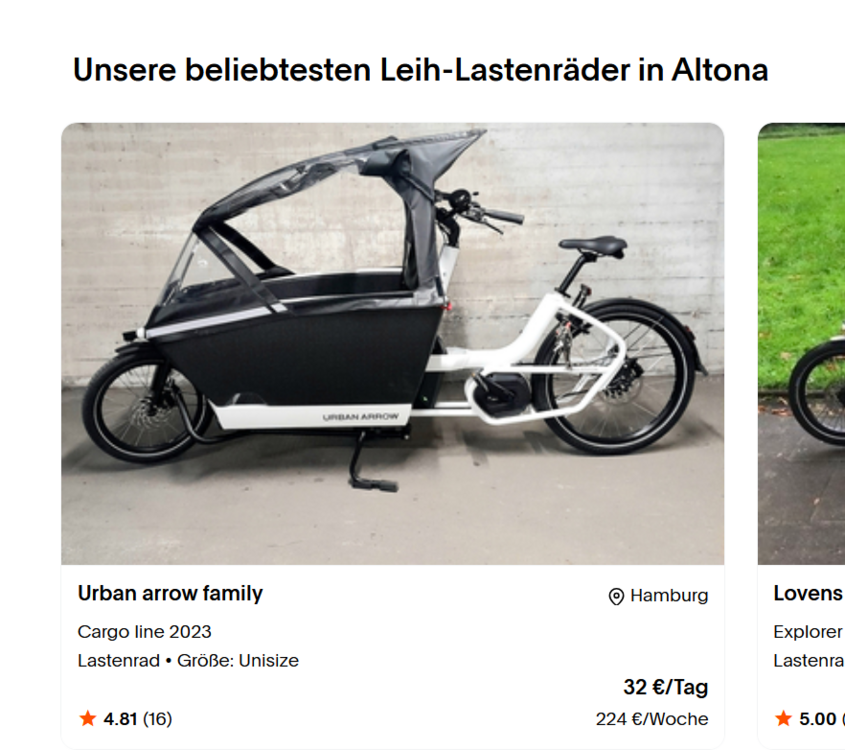
Task: Click the 4.81 rating score
Action: pyautogui.click(x=120, y=719)
